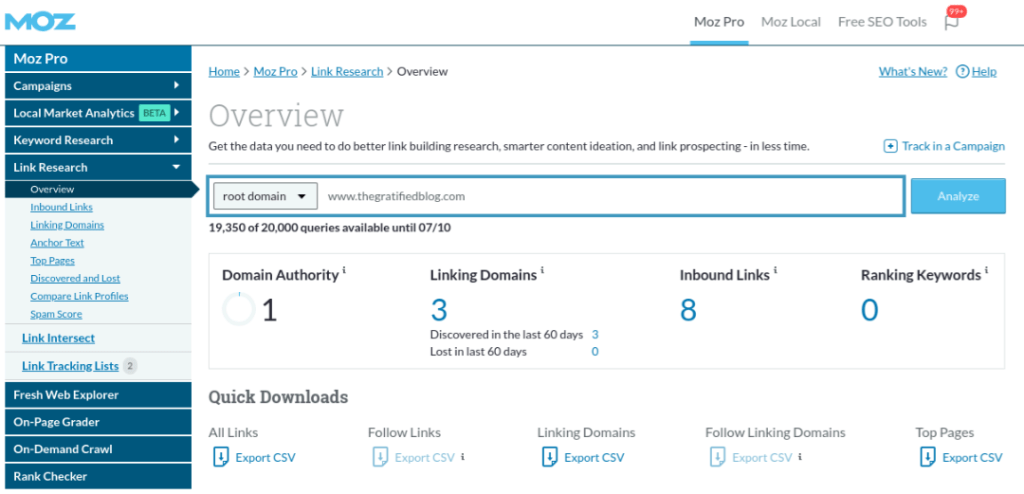Screen dimensions: 1024x494
Task: Open the Top Pages sidebar link
Action: pos(52,260)
